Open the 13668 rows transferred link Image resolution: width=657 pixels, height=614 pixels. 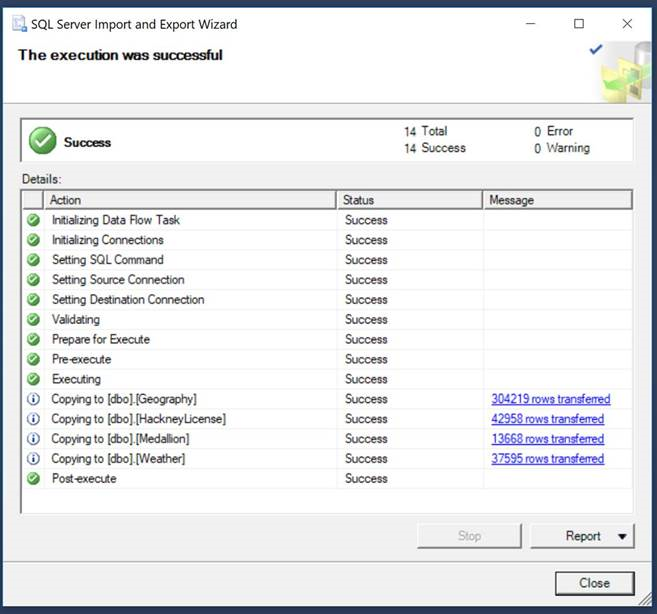(547, 439)
